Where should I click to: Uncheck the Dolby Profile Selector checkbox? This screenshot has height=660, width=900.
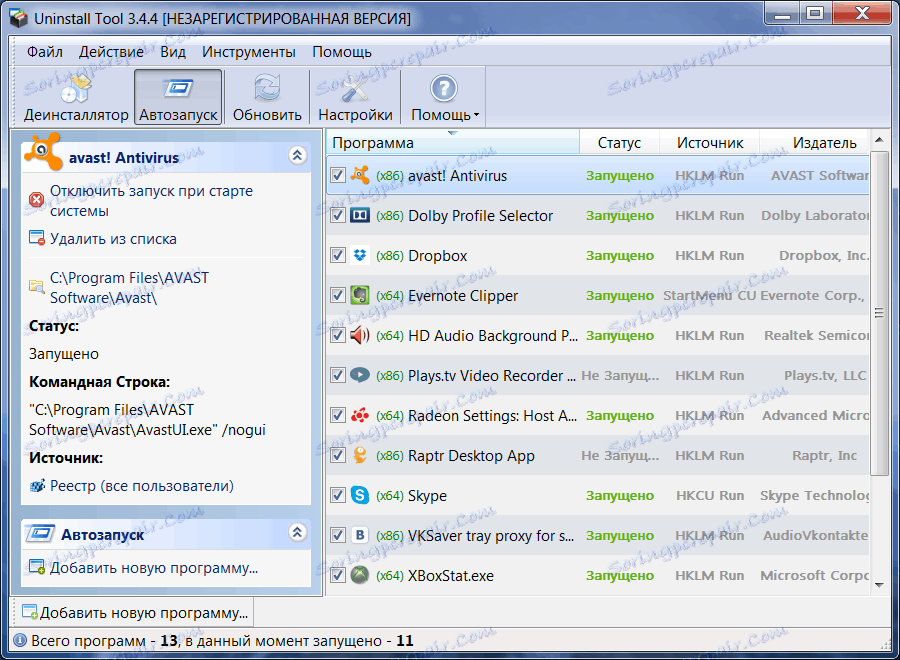(x=338, y=215)
